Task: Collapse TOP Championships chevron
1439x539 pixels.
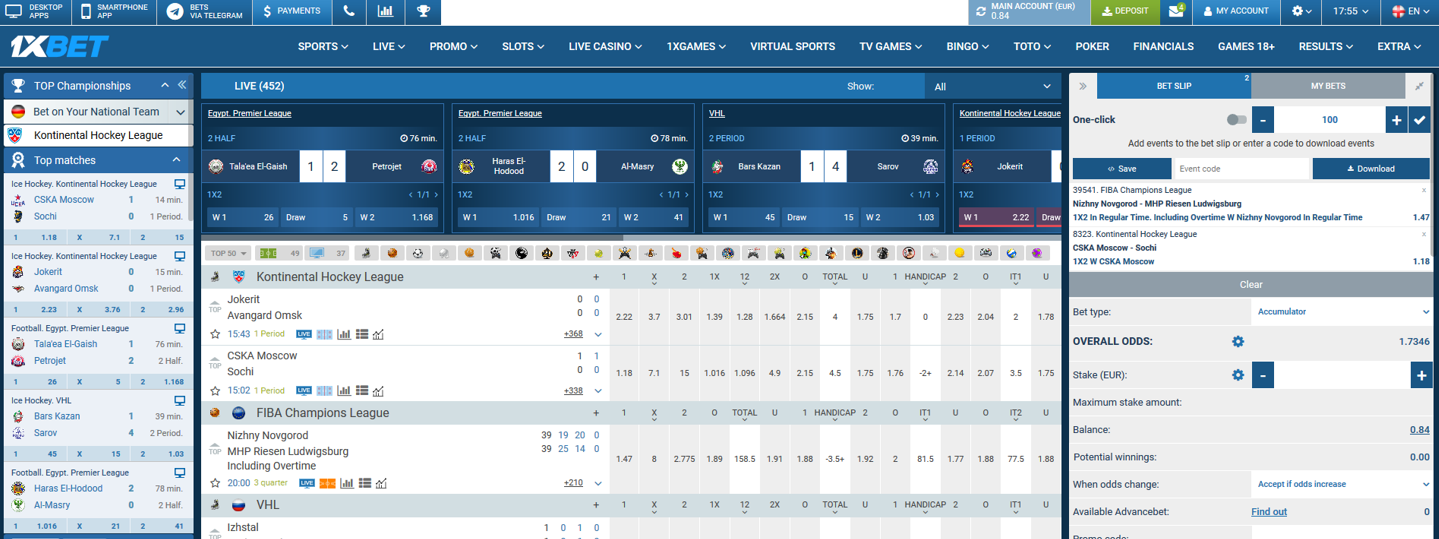Action: click(x=166, y=85)
